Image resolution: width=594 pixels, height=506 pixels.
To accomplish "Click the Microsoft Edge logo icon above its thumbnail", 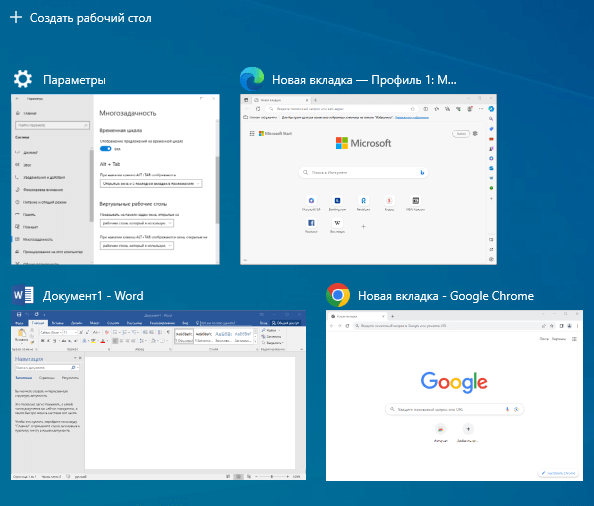I will (x=252, y=79).
